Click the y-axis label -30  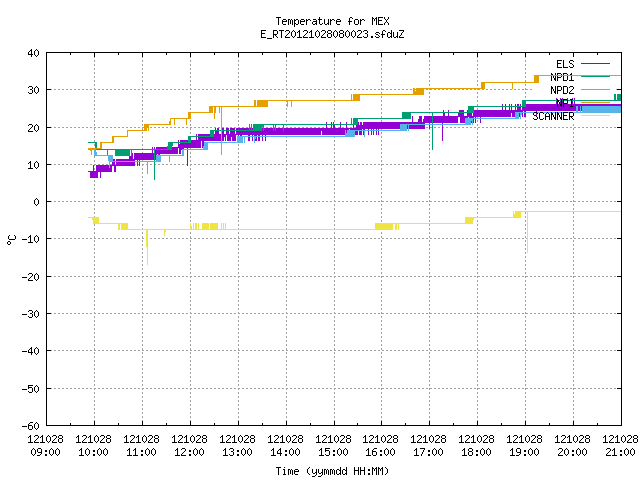point(31,314)
